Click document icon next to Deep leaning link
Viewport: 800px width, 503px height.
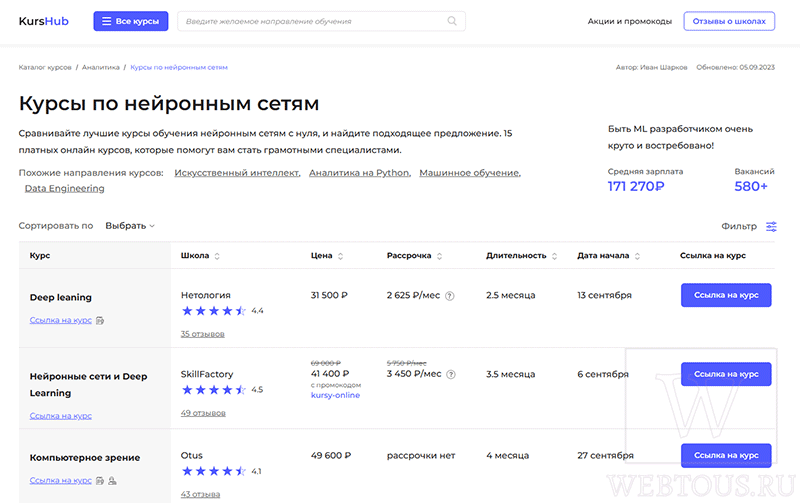(100, 320)
